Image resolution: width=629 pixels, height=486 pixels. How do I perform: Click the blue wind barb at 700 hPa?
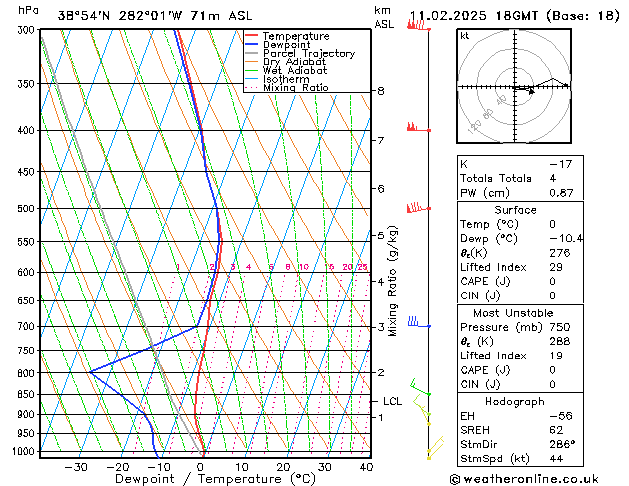coord(419,322)
